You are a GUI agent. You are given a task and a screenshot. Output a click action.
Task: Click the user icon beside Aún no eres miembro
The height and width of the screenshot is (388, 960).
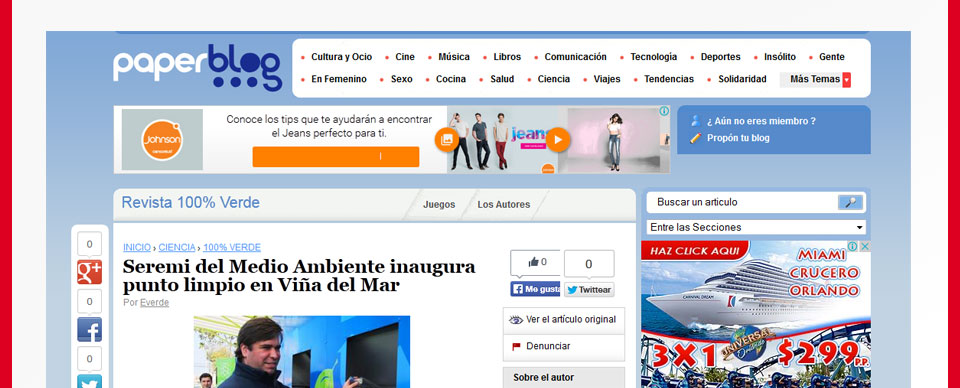click(695, 121)
